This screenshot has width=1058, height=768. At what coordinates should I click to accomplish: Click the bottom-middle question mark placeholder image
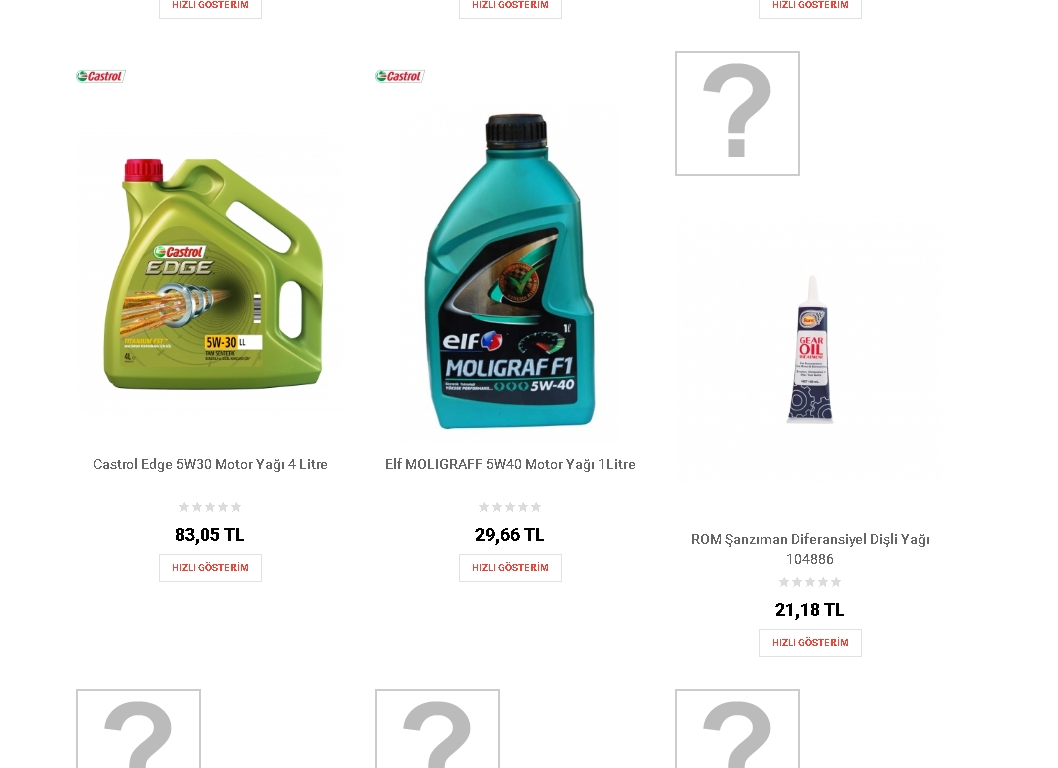pyautogui.click(x=437, y=729)
